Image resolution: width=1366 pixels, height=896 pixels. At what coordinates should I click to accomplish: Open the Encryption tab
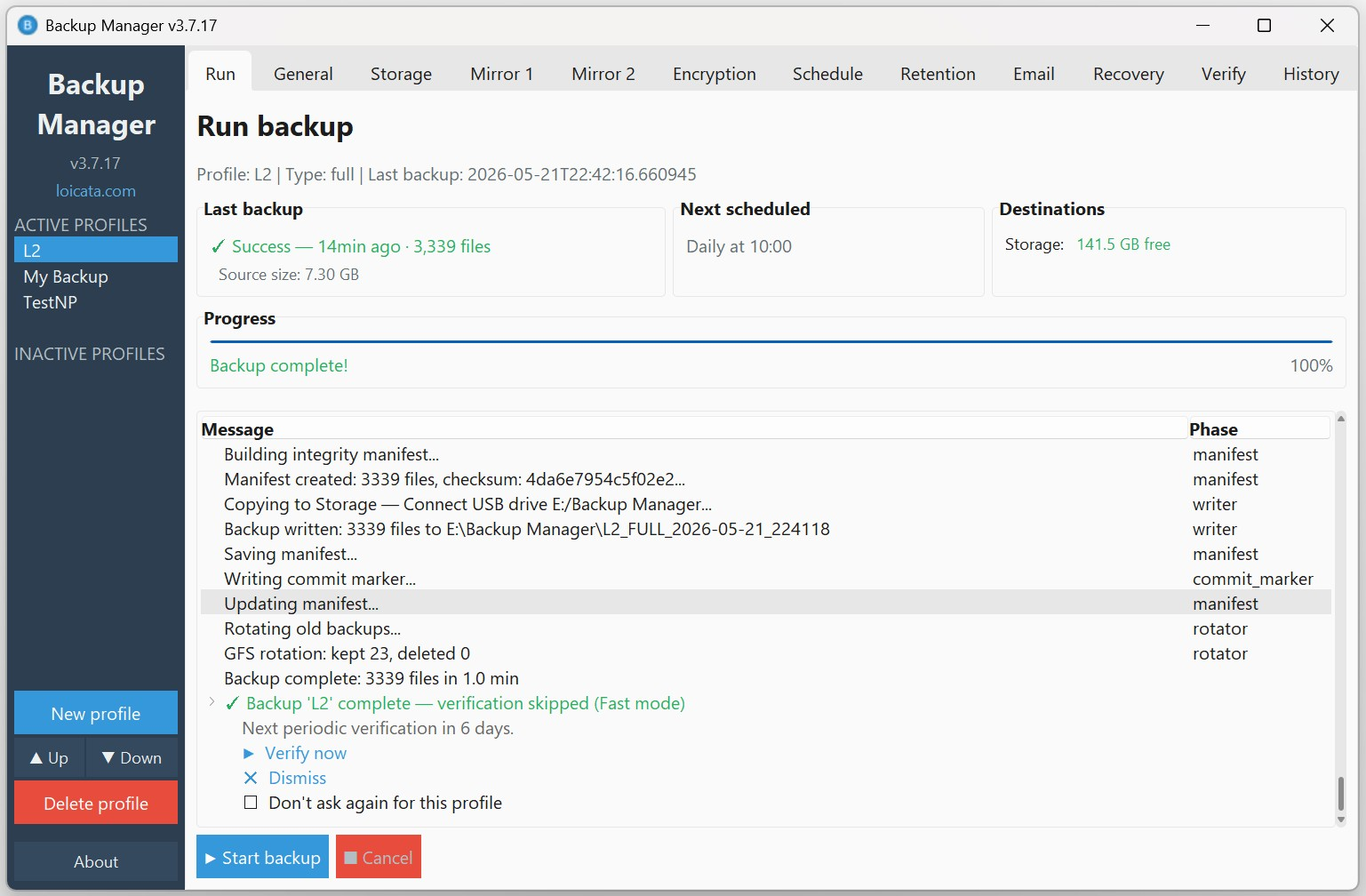715,74
